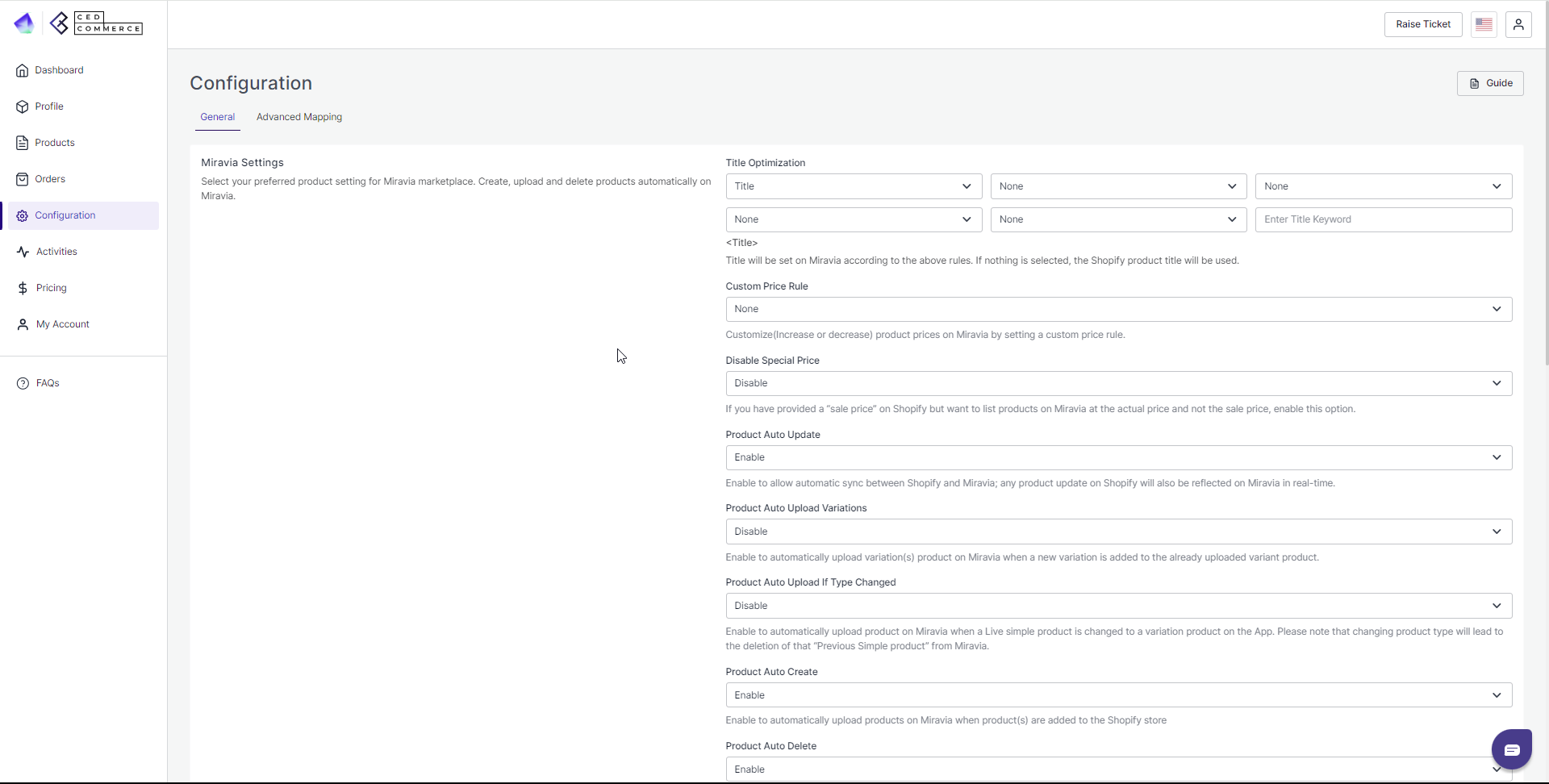Switch to the Advanced Mapping tab
The image size is (1549, 784).
click(299, 117)
